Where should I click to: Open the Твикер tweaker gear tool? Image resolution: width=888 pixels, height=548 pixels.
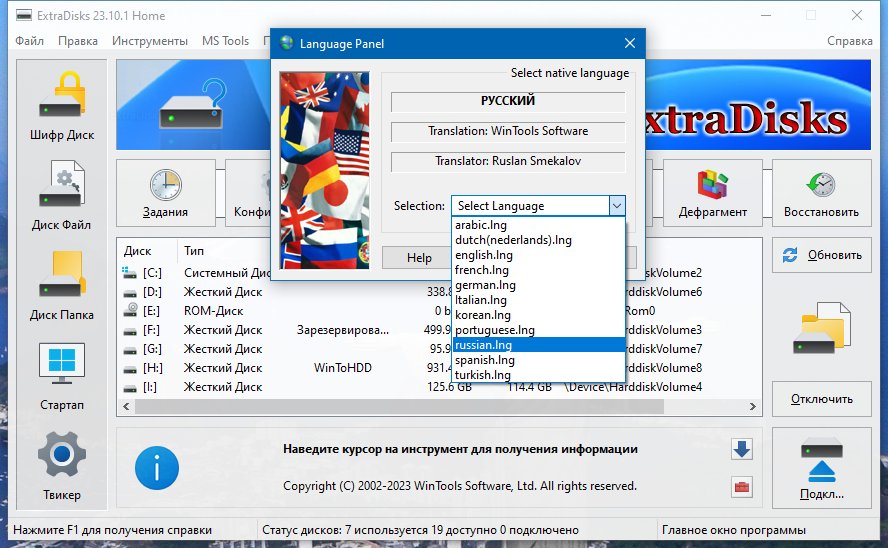coord(62,465)
